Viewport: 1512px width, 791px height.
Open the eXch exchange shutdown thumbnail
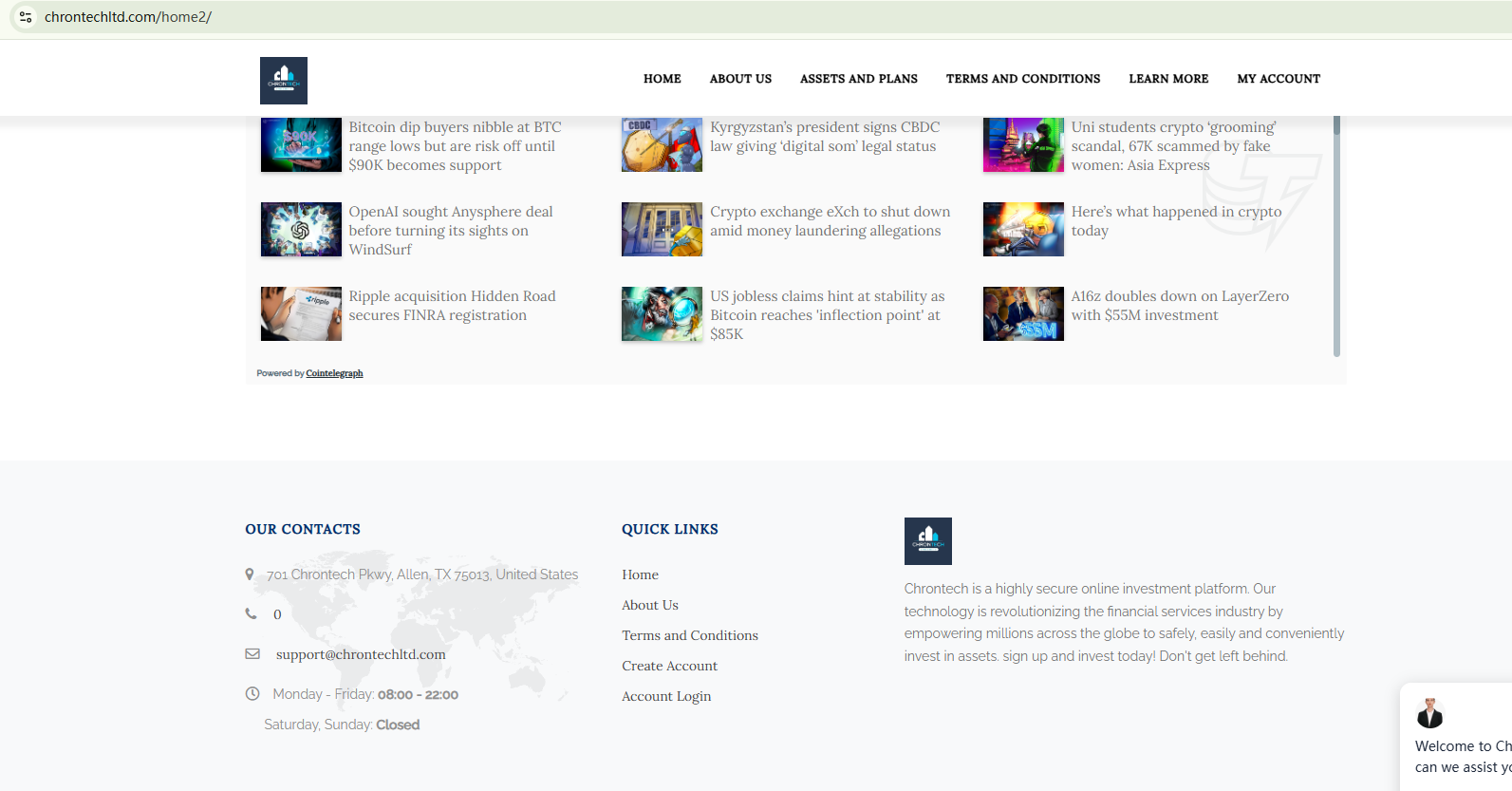(662, 229)
